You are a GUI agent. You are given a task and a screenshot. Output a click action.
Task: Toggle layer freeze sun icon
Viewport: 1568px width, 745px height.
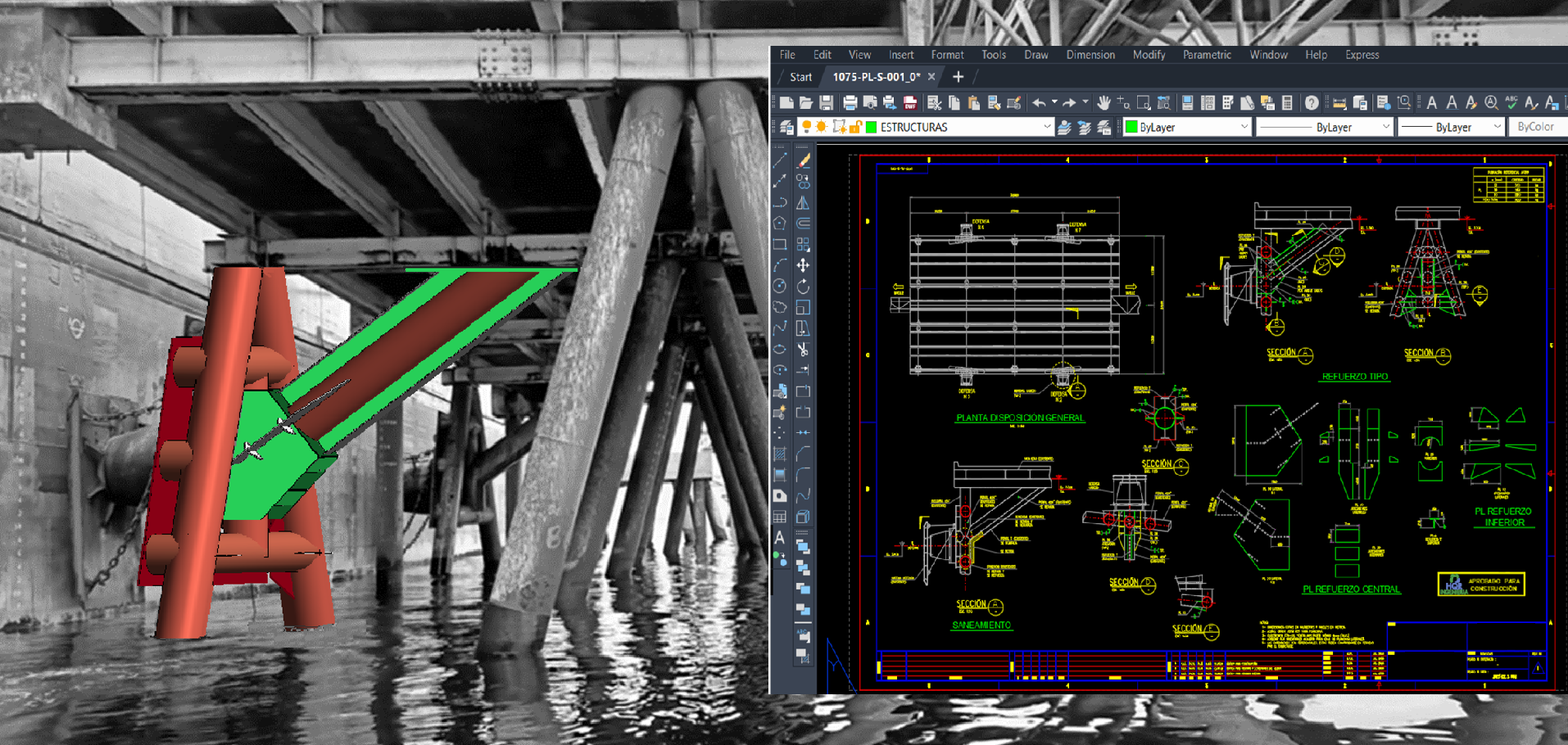click(822, 127)
